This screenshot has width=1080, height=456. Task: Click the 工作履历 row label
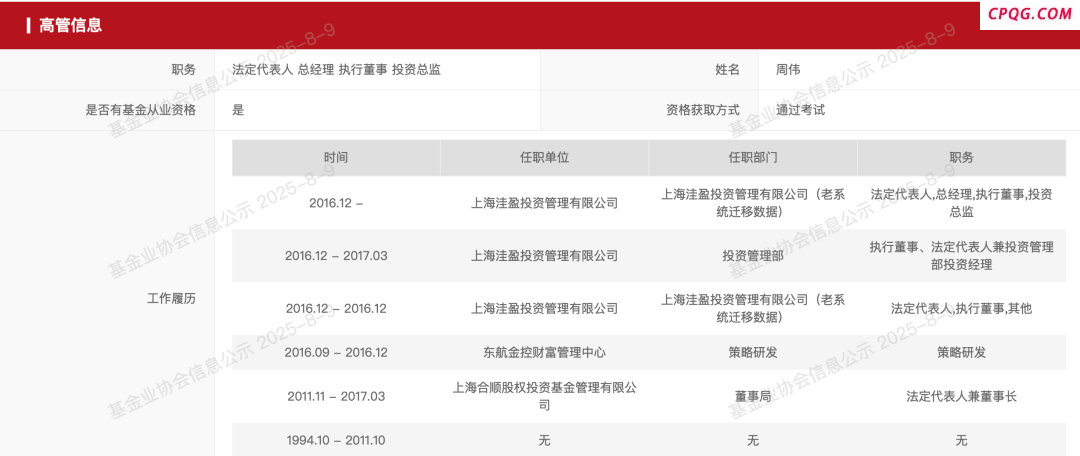coord(172,299)
